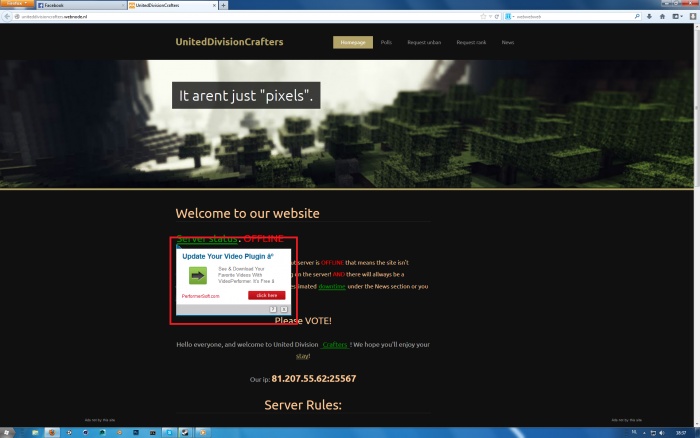Viewport: 700px width, 438px height.
Task: Switch to the Facebook tab
Action: tap(80, 5)
